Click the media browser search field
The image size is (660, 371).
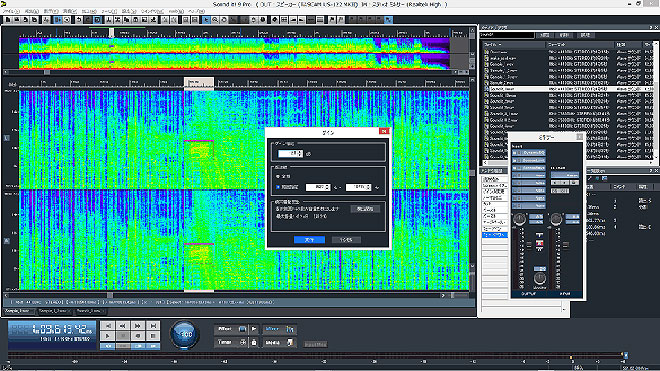507,35
